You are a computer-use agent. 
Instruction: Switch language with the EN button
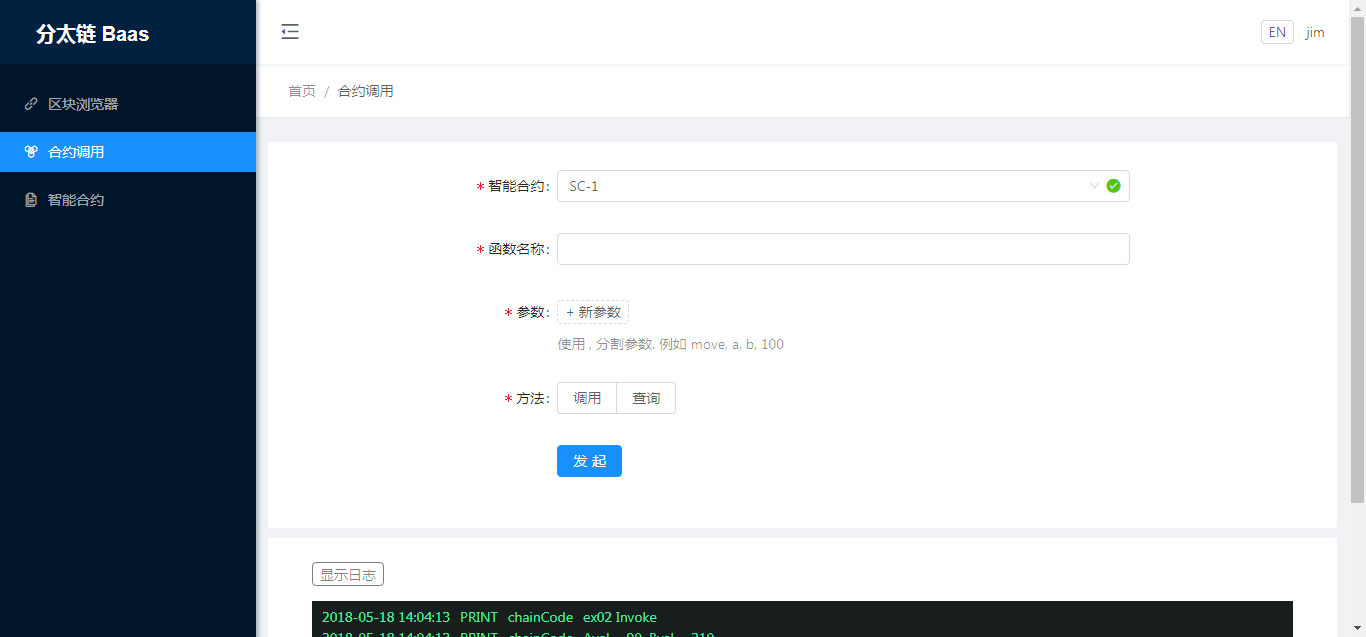pos(1277,32)
